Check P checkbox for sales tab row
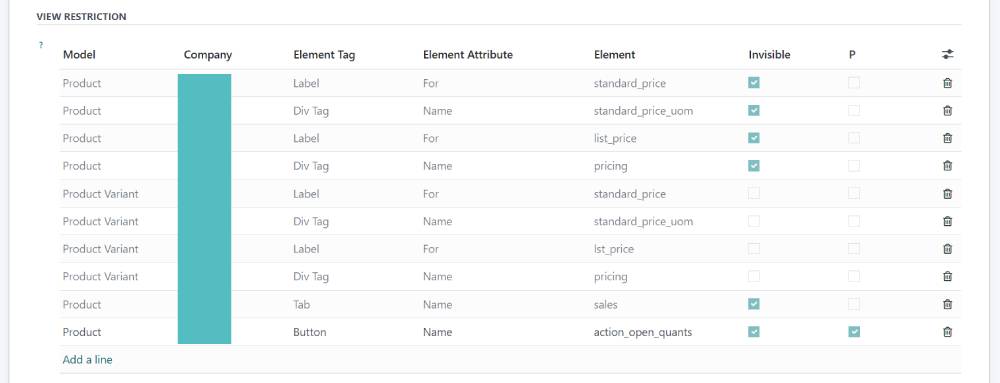This screenshot has width=1000, height=383. [x=854, y=305]
